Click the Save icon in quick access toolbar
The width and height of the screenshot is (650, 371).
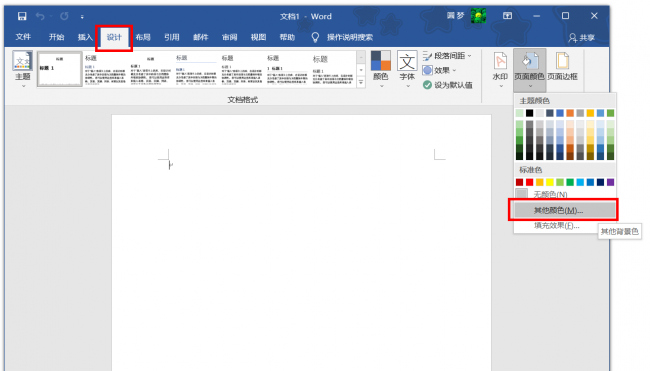click(x=22, y=16)
